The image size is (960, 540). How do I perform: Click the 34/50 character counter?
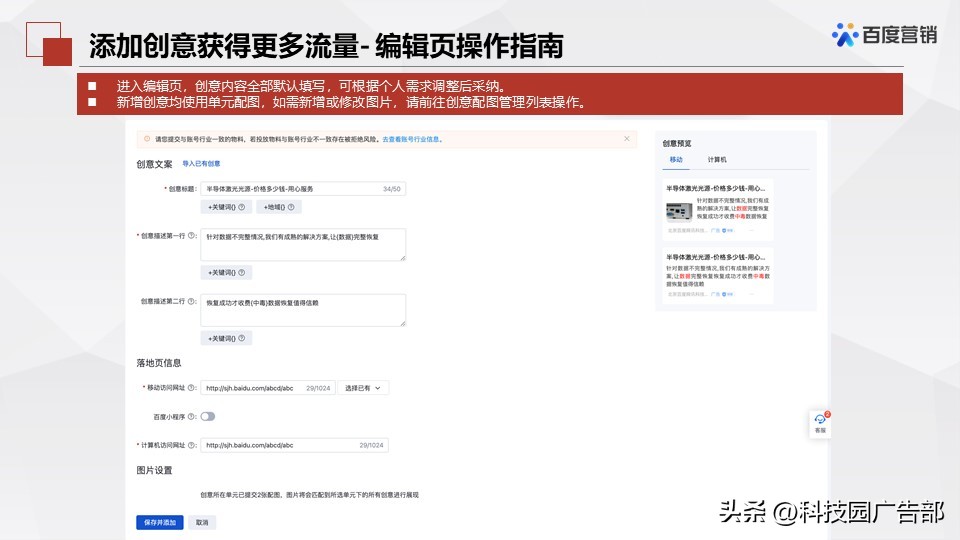[392, 189]
